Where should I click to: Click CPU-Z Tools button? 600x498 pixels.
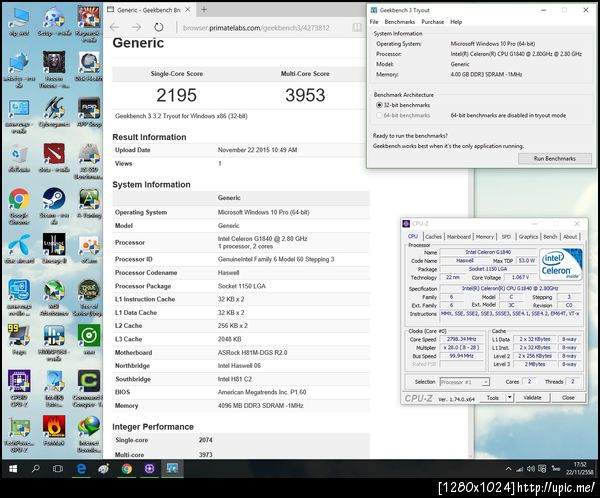[492, 398]
